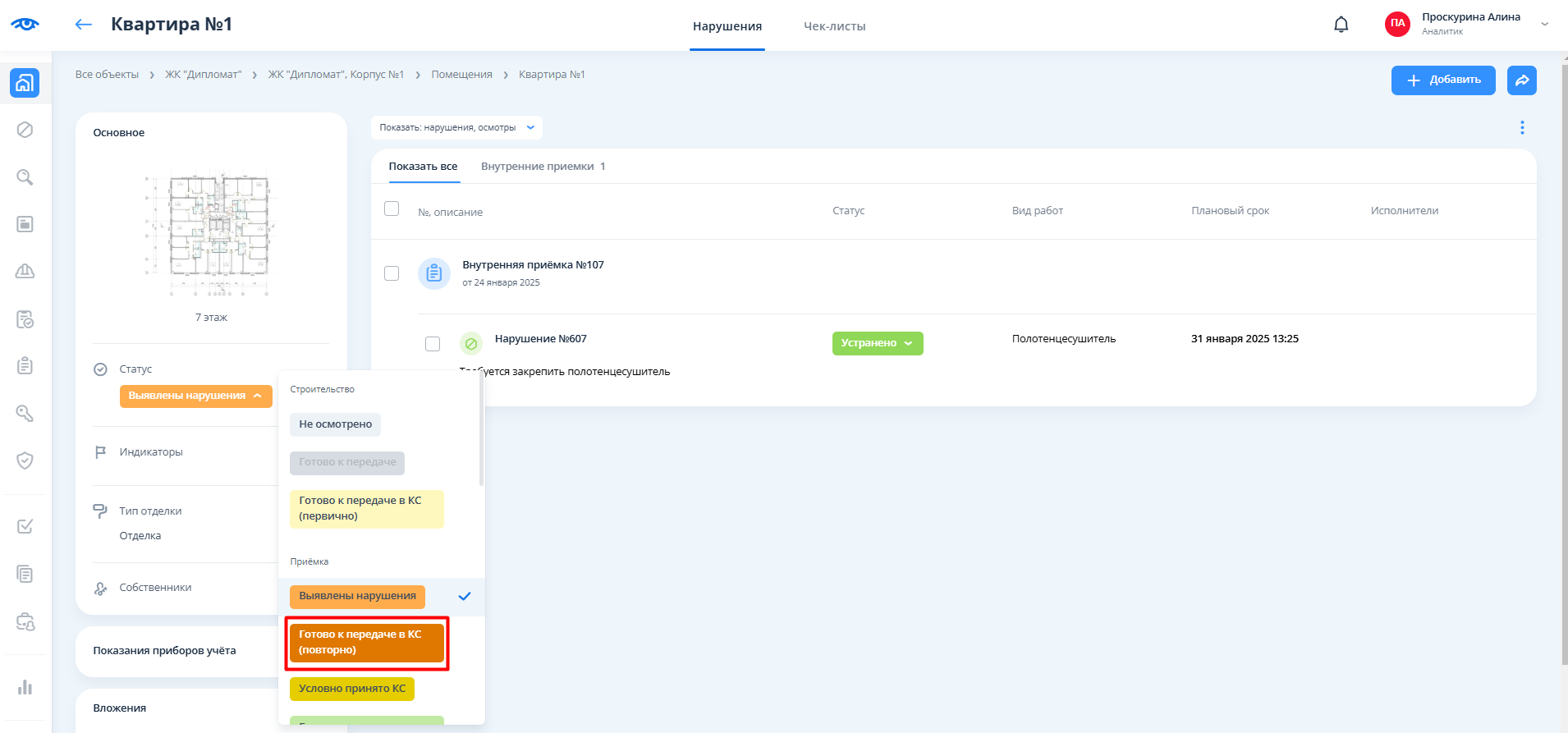Open the floor plan thumbnail for 7 этаж
1568x733 pixels.
coord(212,234)
